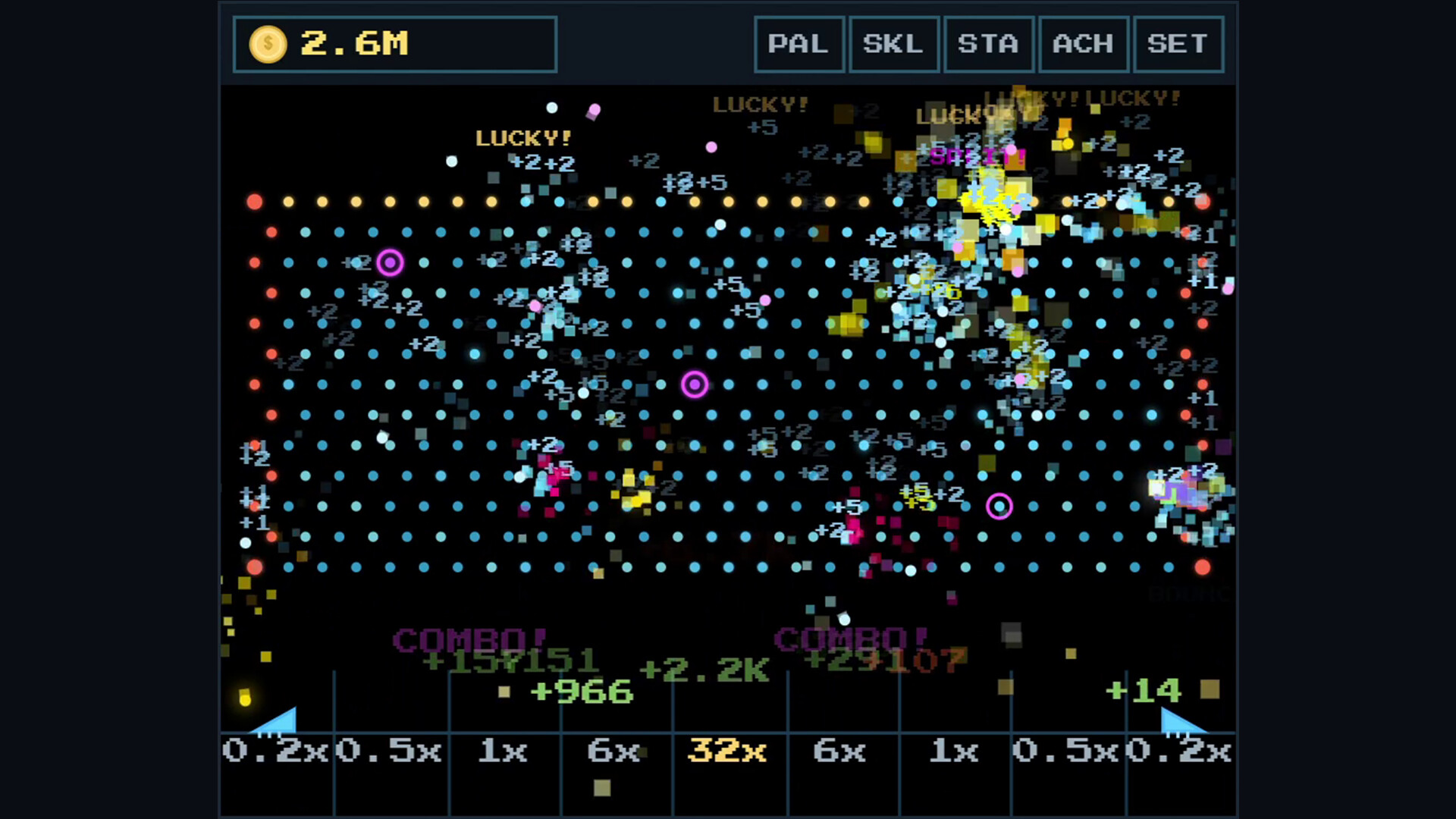Click the purple ring peg in center board
The image size is (1456, 819).
695,385
